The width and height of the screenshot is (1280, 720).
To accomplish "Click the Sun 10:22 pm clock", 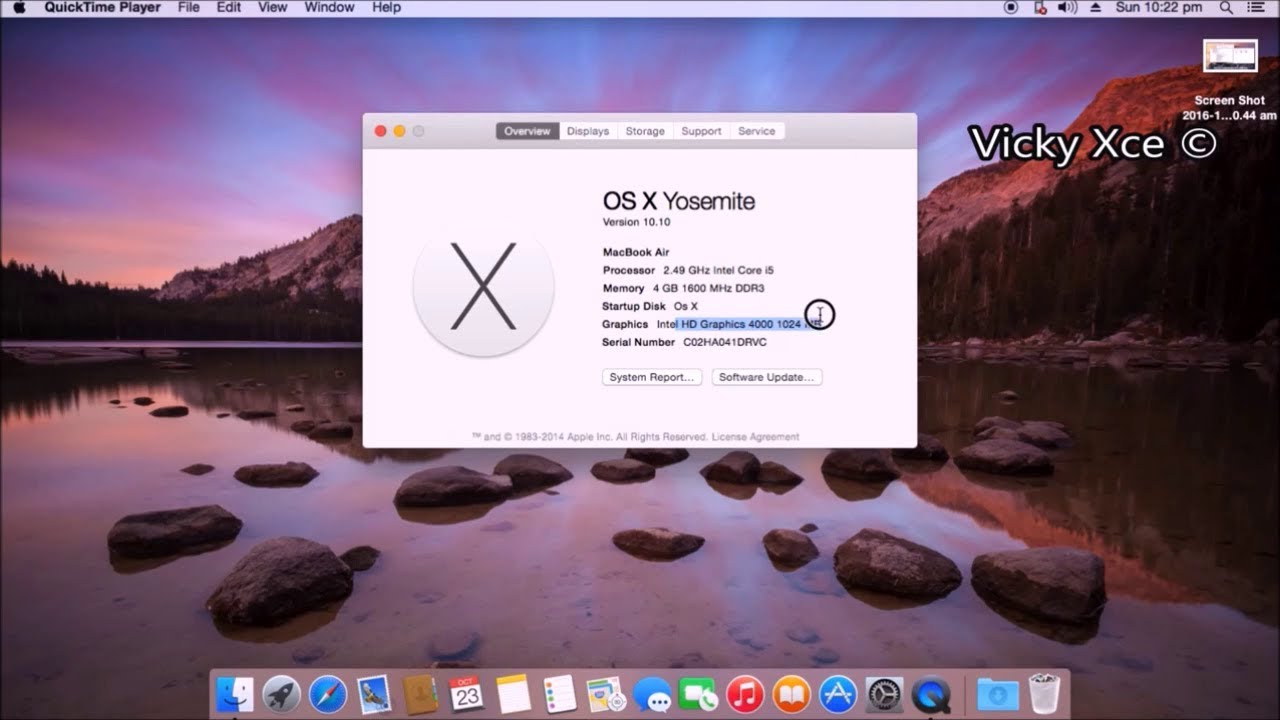I will tap(1159, 7).
